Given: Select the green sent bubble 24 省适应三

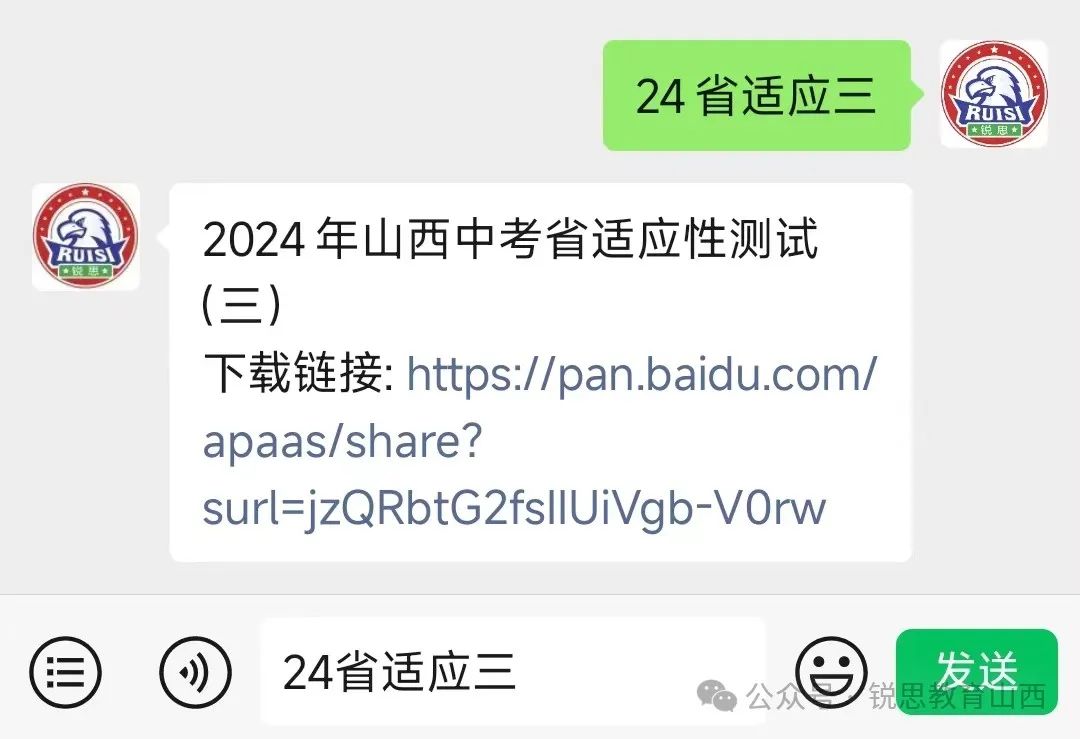Looking at the screenshot, I should tap(756, 95).
